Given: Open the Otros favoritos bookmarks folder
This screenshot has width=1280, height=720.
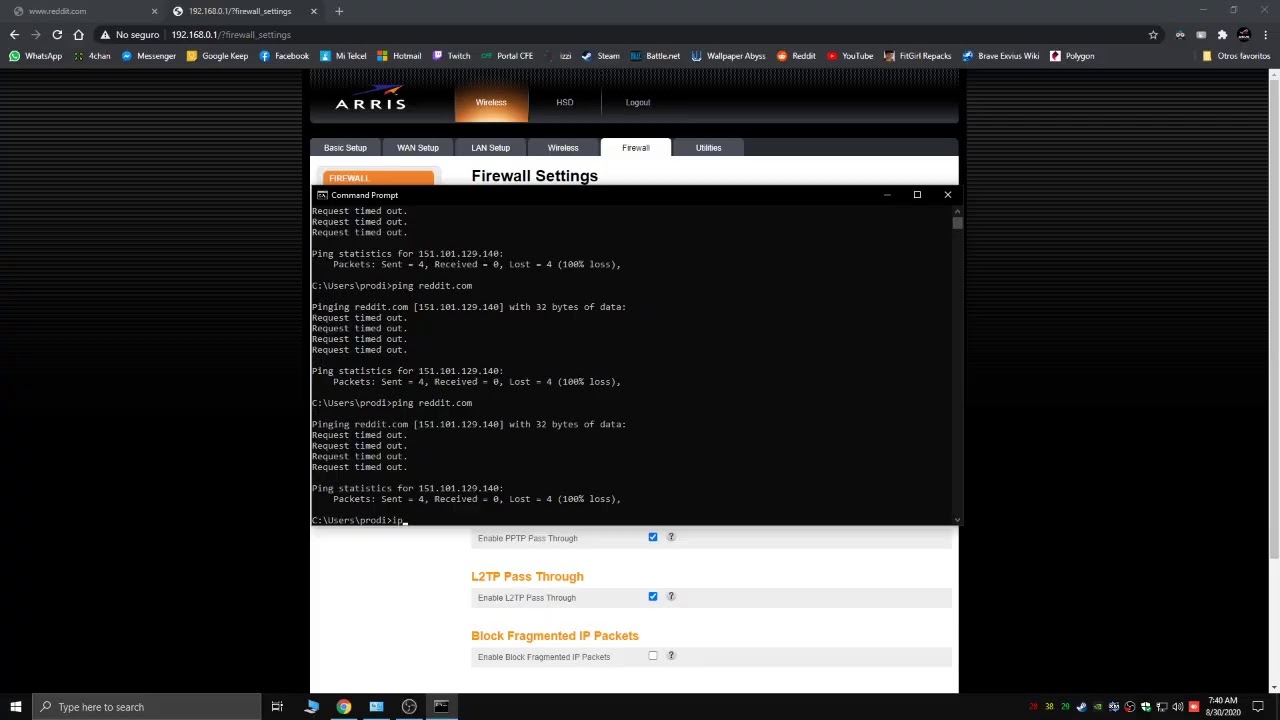Looking at the screenshot, I should click(1236, 56).
